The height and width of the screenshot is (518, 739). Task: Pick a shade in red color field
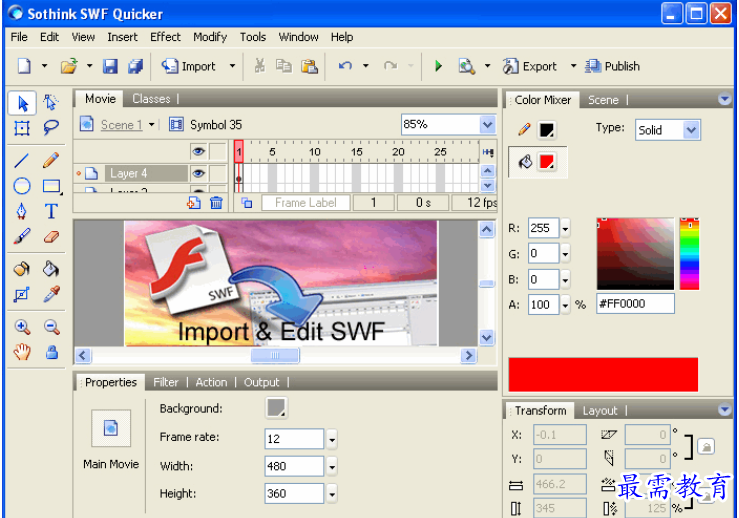[635, 254]
